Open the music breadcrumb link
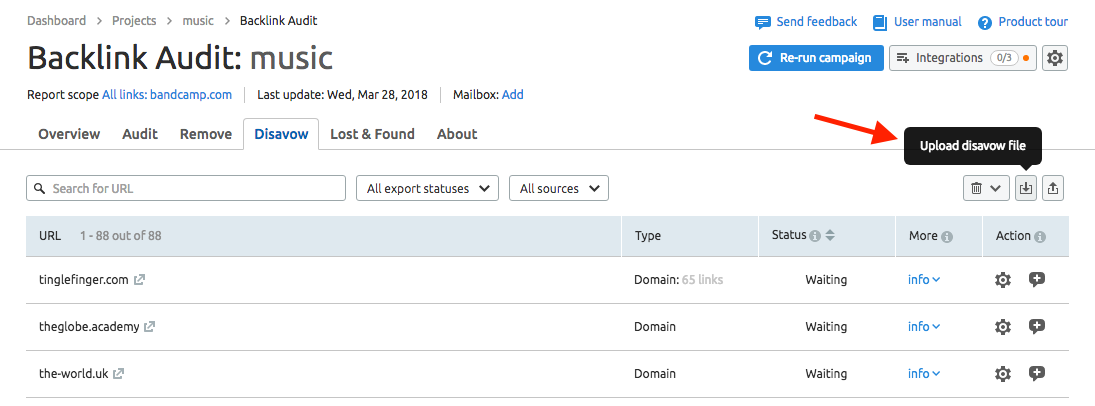This screenshot has width=1095, height=406. coord(198,21)
